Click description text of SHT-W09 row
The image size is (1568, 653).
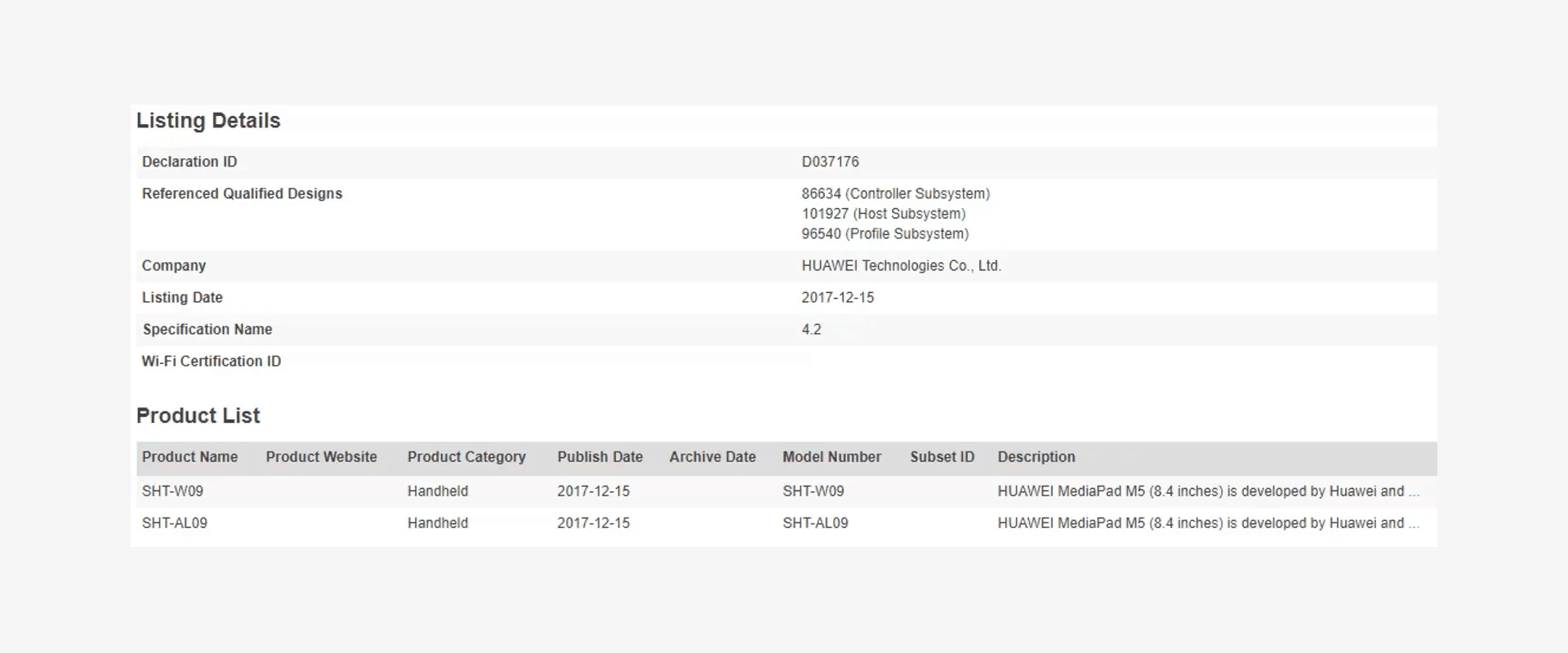pyautogui.click(x=1208, y=491)
